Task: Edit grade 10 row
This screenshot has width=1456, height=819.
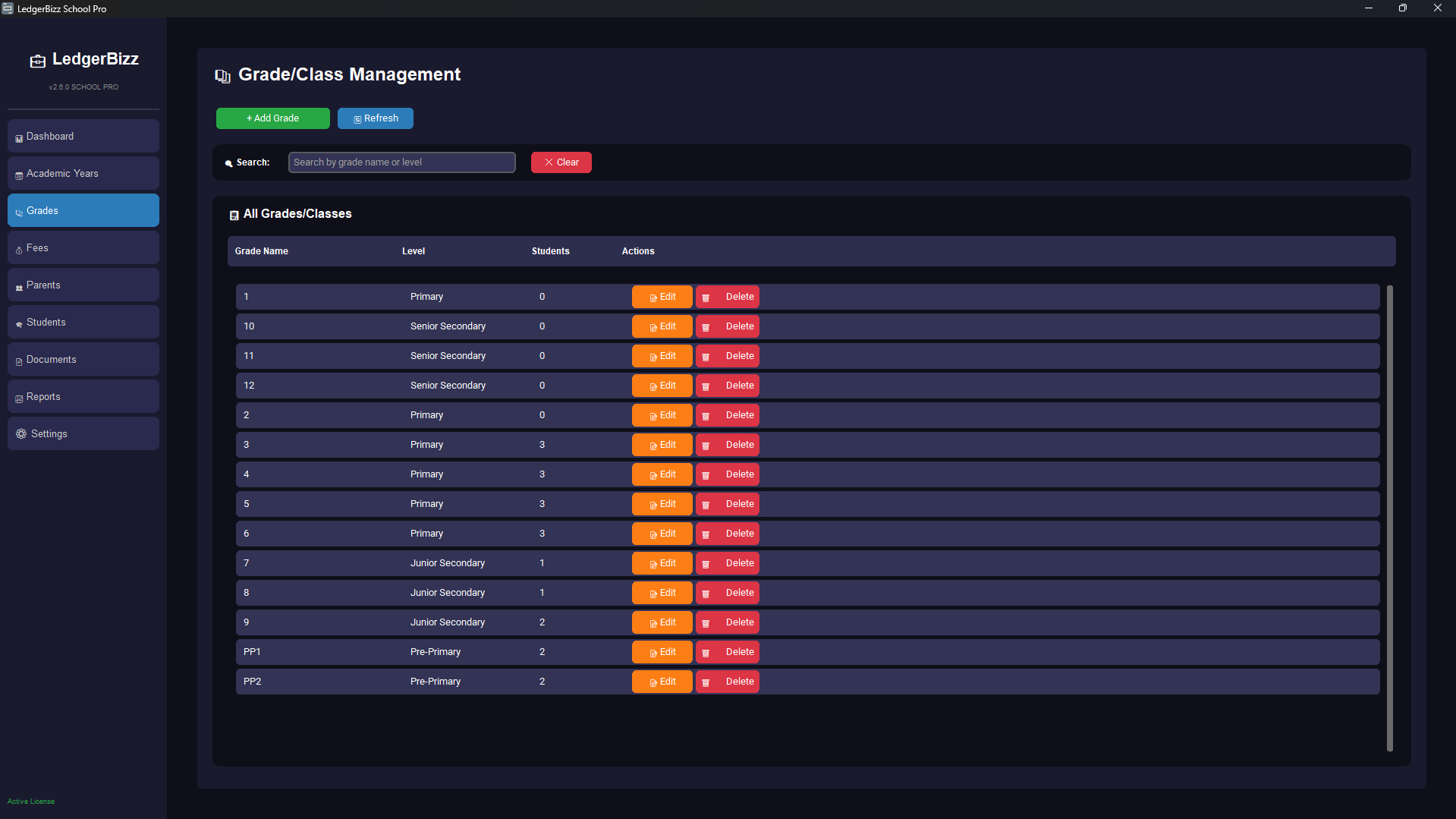Action: click(662, 326)
